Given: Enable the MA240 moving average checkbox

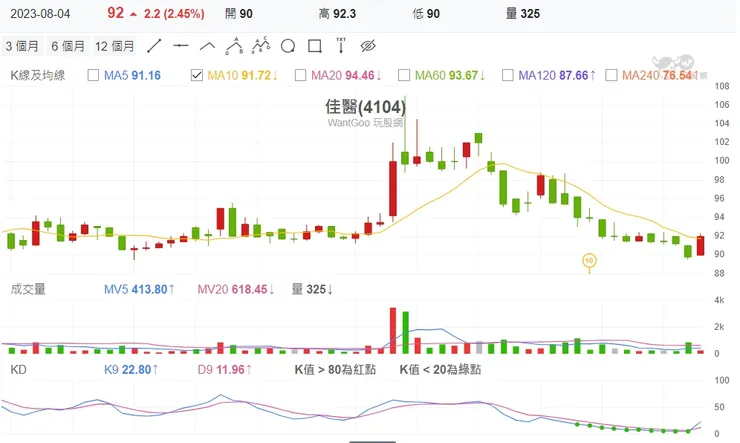Looking at the screenshot, I should pyautogui.click(x=611, y=75).
